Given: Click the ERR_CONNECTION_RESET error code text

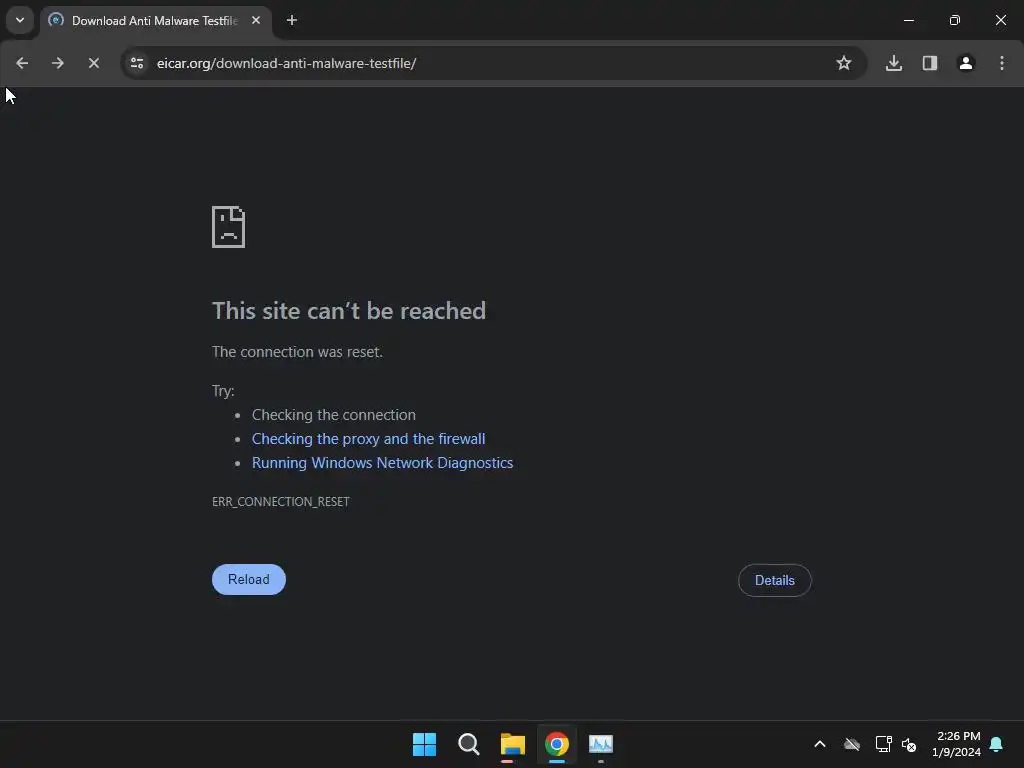Looking at the screenshot, I should 281,502.
